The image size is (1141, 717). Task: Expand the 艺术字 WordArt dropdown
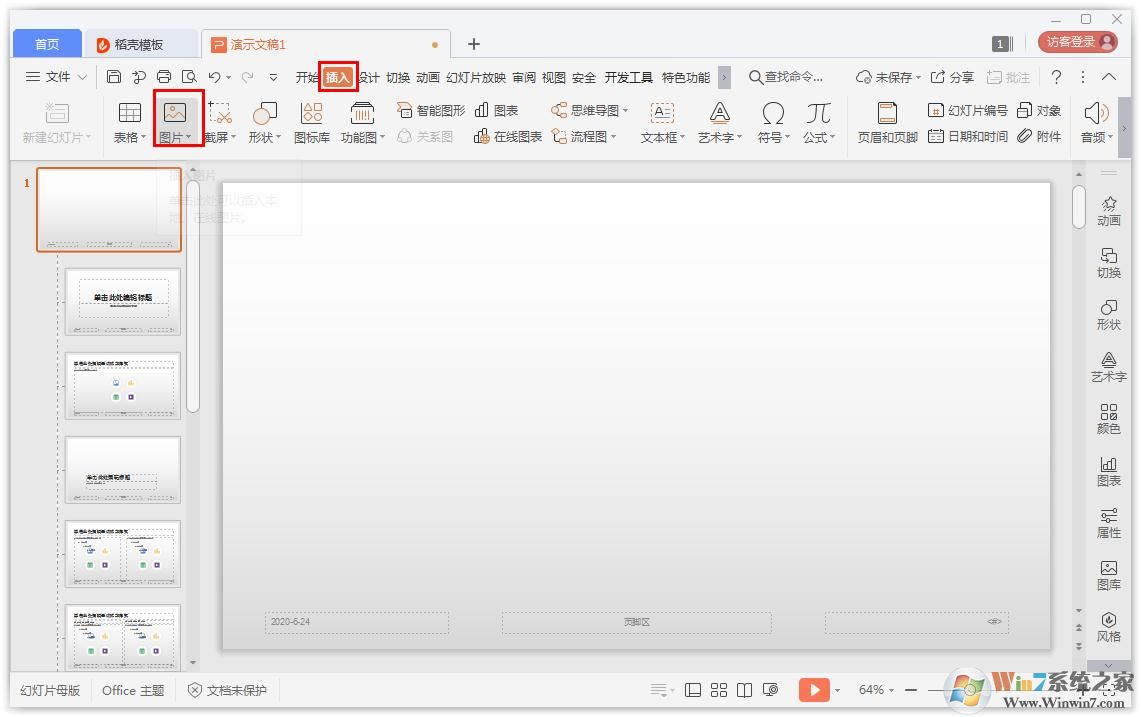pyautogui.click(x=717, y=120)
